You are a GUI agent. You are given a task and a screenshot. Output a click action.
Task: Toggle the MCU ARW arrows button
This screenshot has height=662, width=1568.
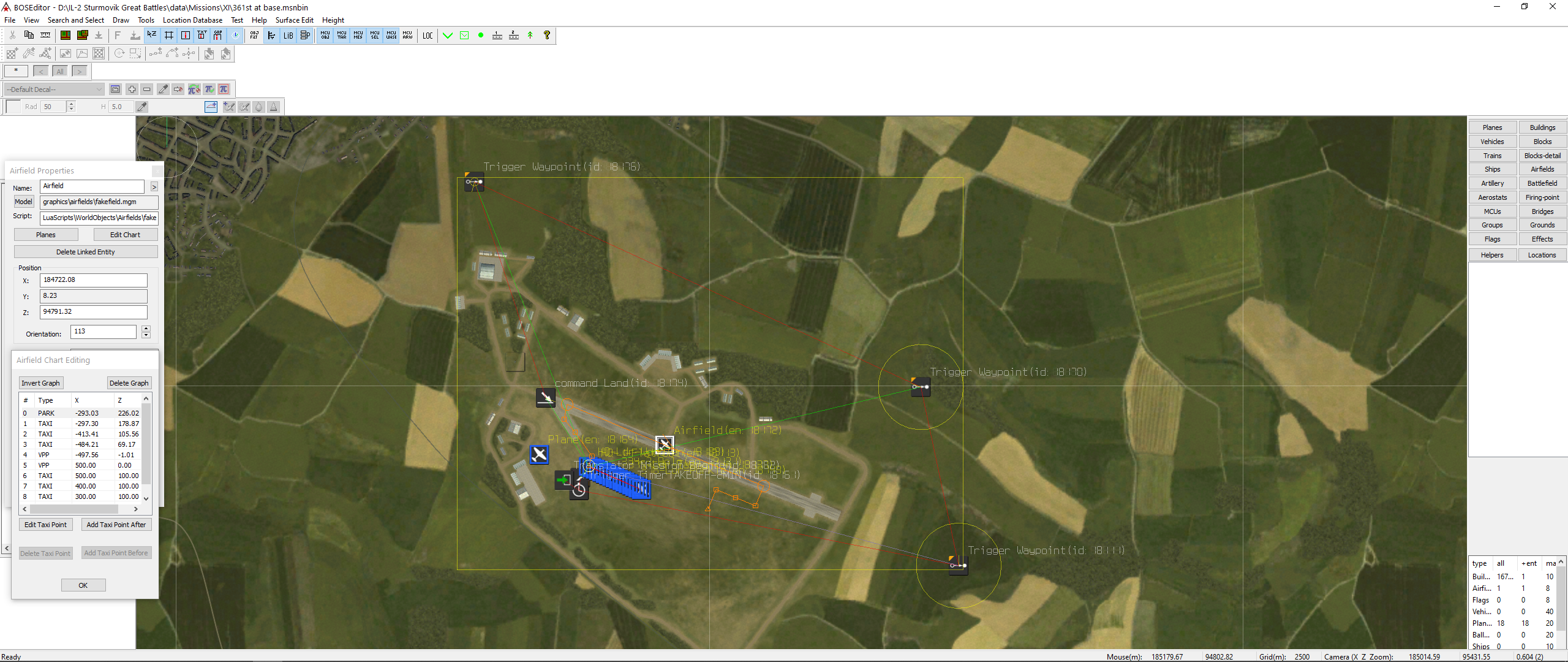pyautogui.click(x=407, y=36)
